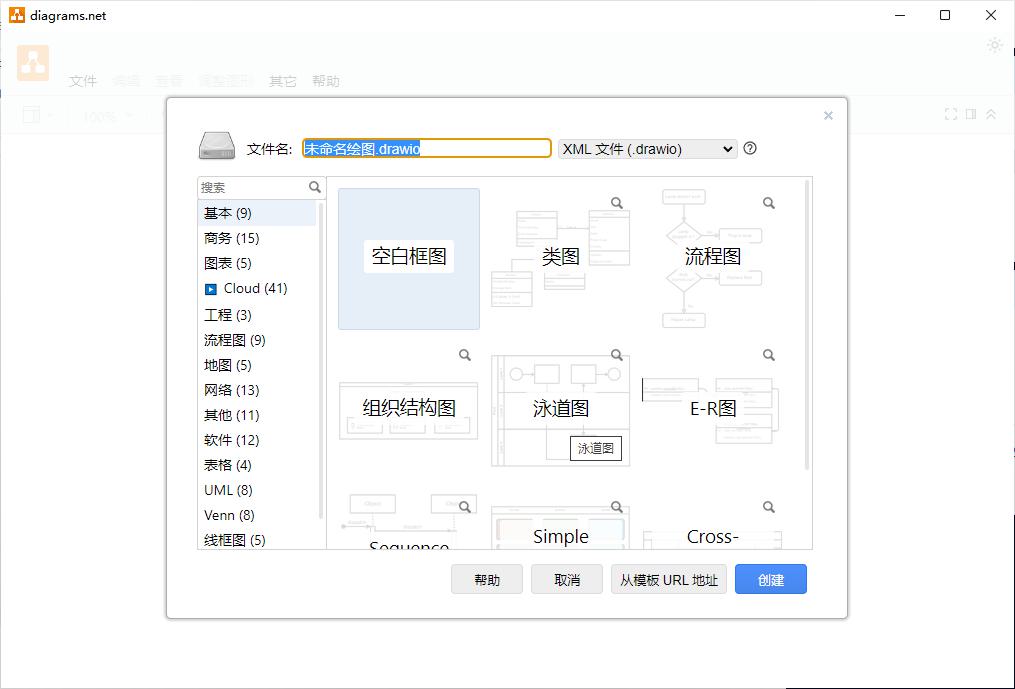The image size is (1015, 689).
Task: Open the 调整图形 menu
Action: [225, 81]
